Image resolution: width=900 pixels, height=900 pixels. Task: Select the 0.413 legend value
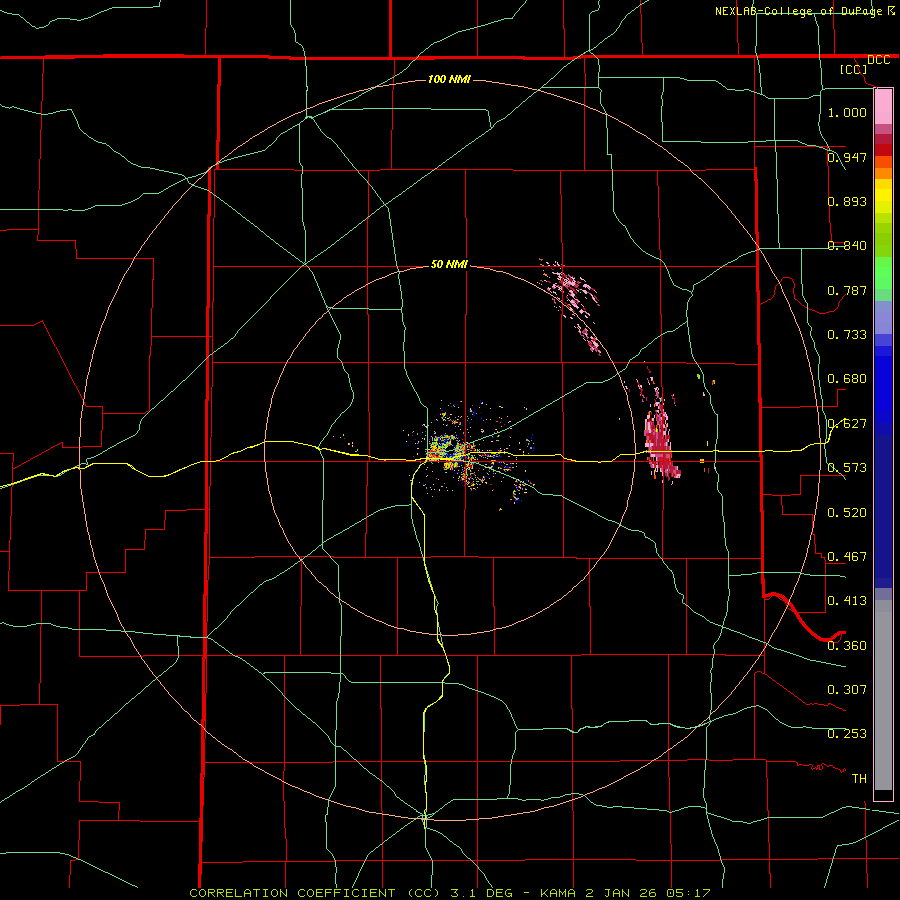click(x=847, y=601)
